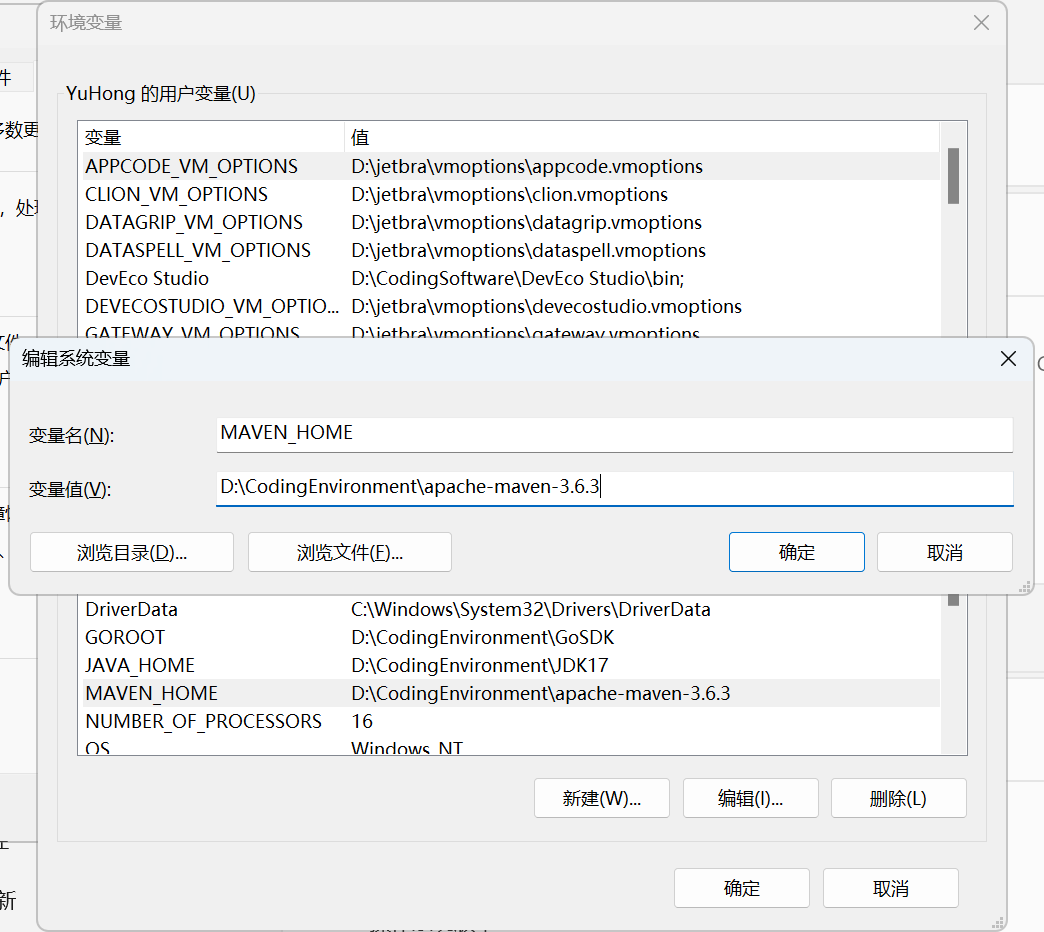The height and width of the screenshot is (932, 1044).
Task: Close the 环境变量 window
Action: click(x=981, y=23)
